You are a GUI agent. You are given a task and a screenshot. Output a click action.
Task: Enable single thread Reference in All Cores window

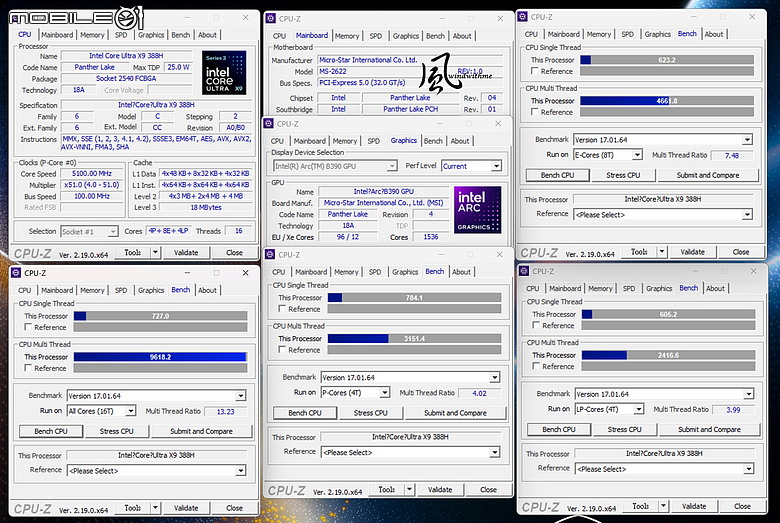point(28,327)
